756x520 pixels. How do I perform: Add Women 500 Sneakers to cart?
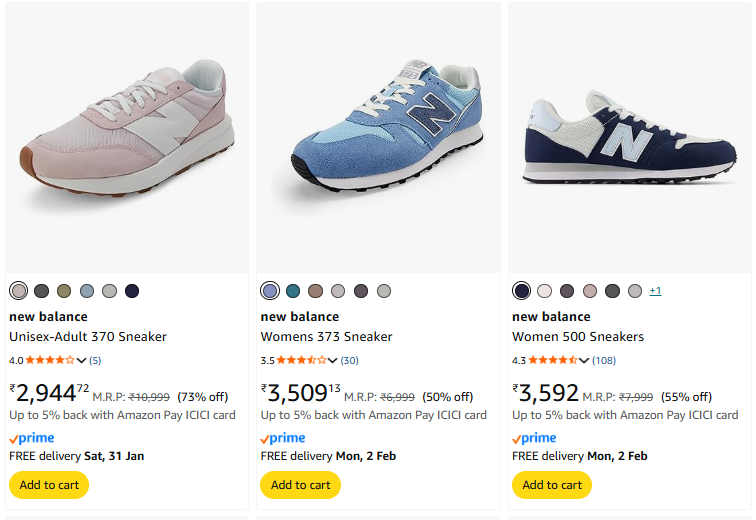[552, 485]
